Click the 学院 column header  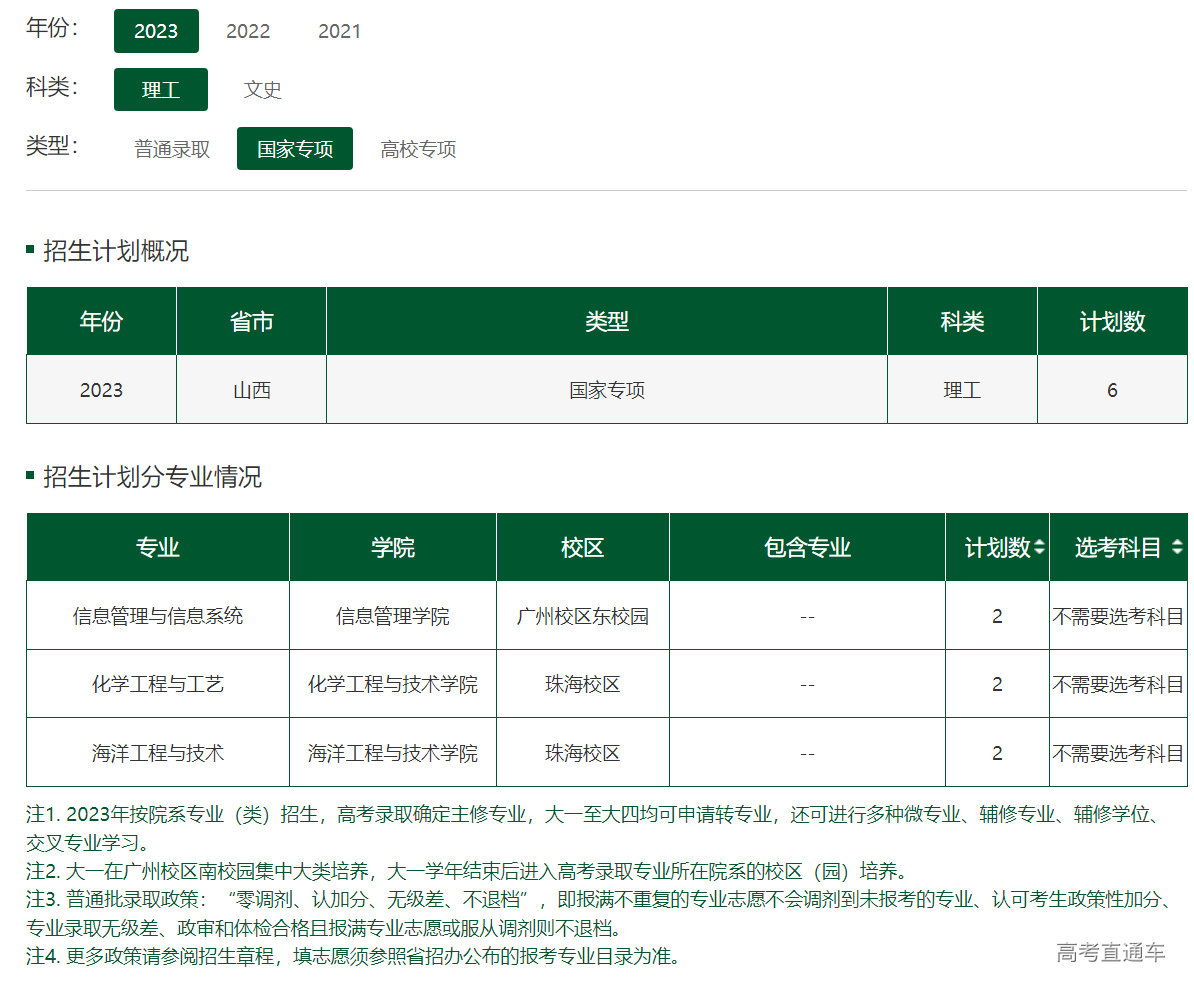point(393,548)
